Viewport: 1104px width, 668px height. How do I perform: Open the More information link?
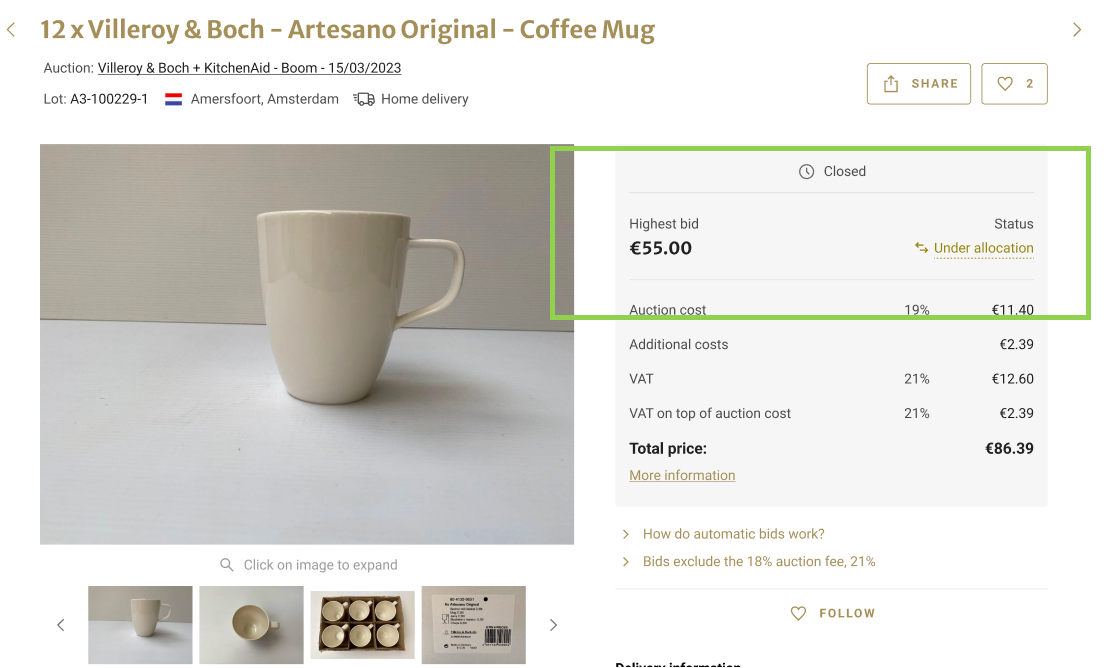click(682, 475)
